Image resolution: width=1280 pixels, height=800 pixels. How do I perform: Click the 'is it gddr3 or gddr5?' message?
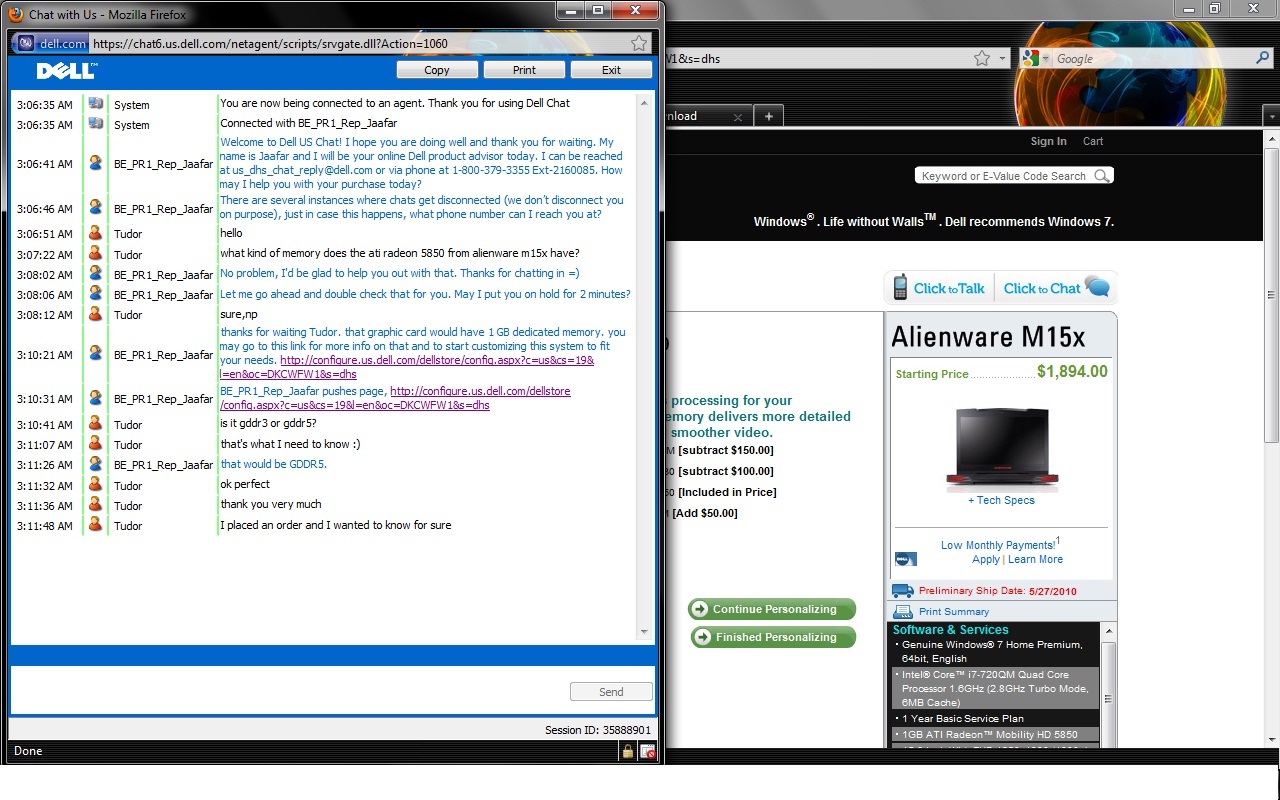click(268, 423)
